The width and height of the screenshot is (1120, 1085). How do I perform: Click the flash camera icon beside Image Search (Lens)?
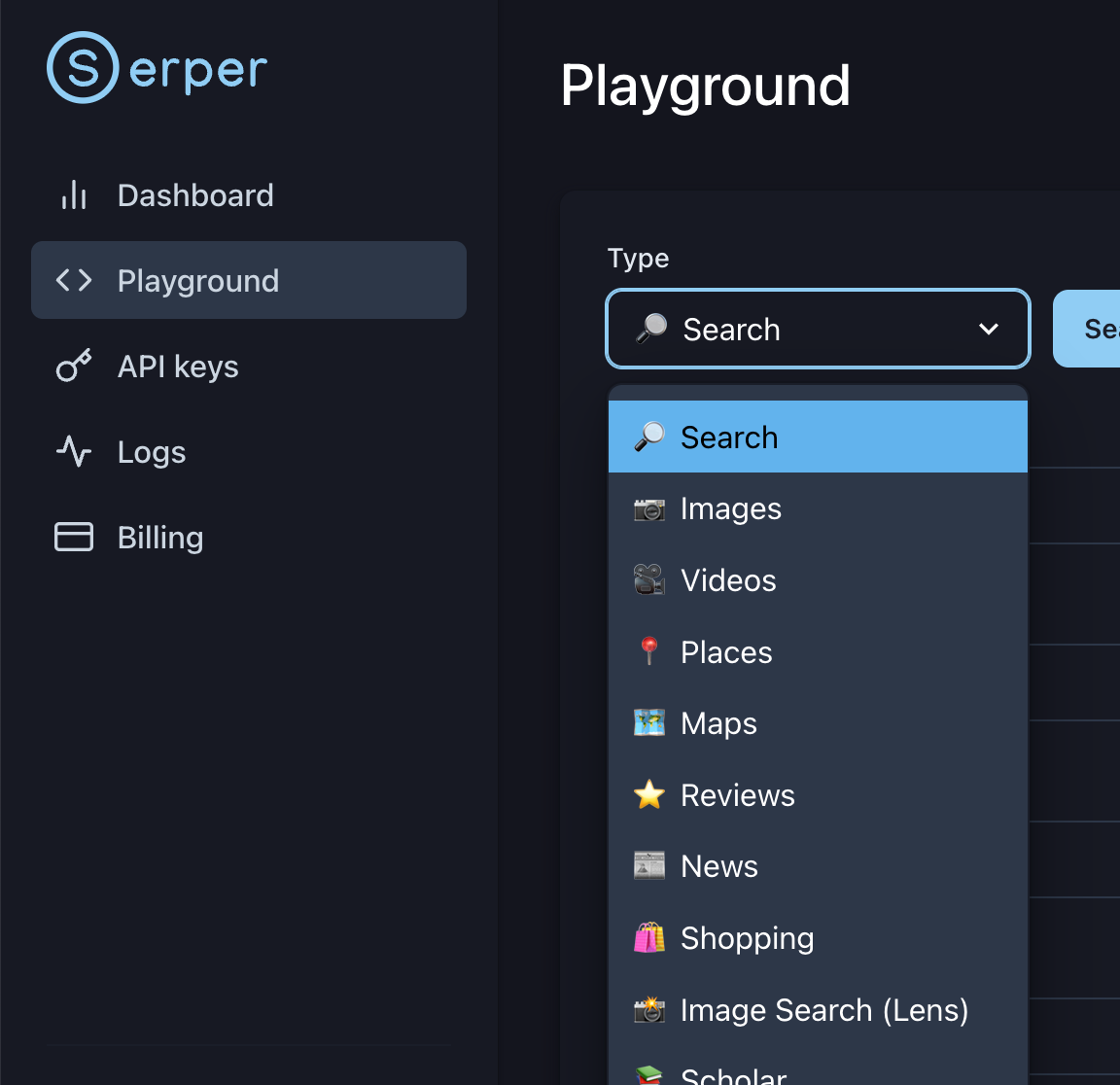[649, 1009]
